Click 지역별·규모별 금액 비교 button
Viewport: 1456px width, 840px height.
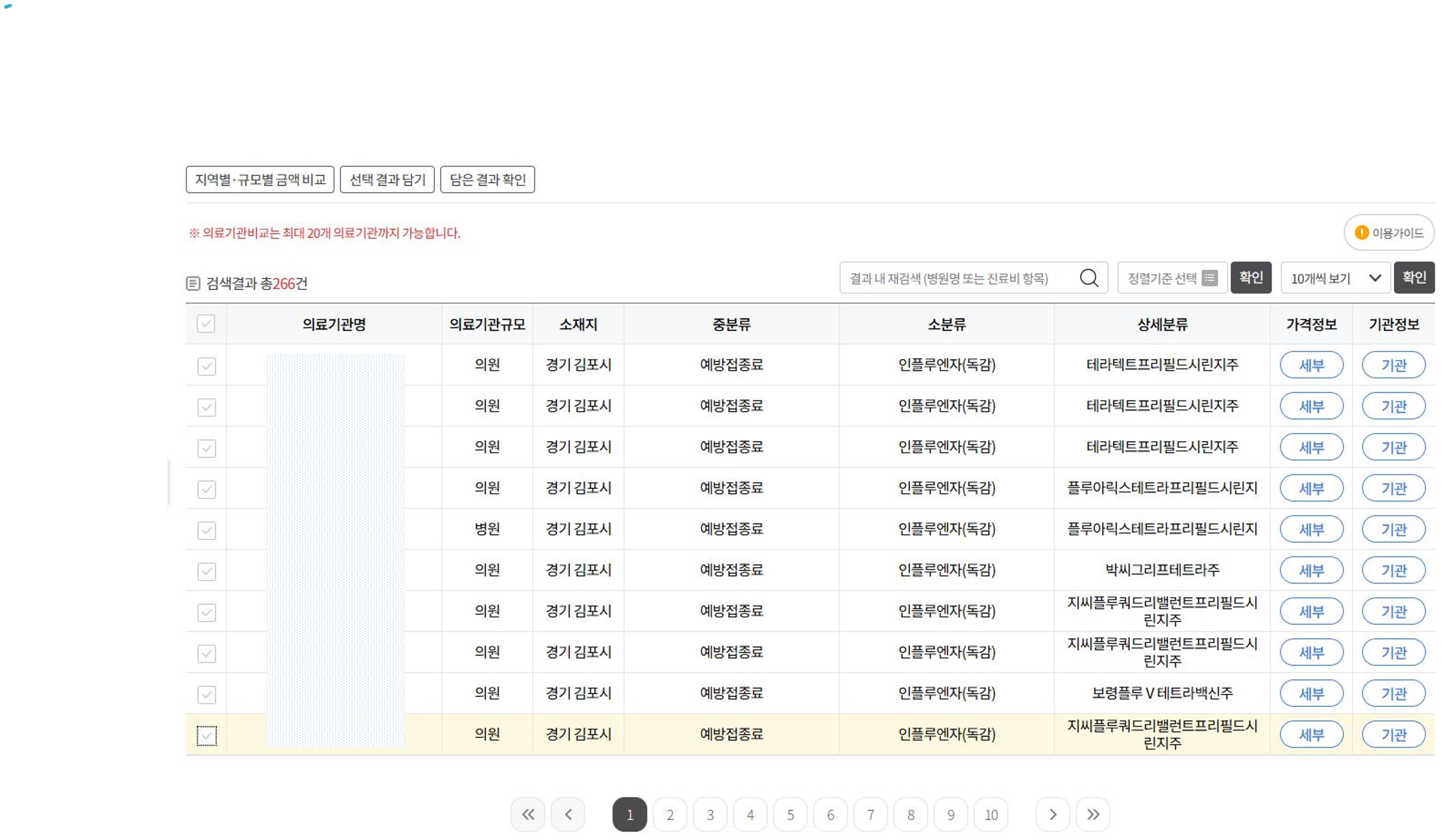click(x=259, y=180)
